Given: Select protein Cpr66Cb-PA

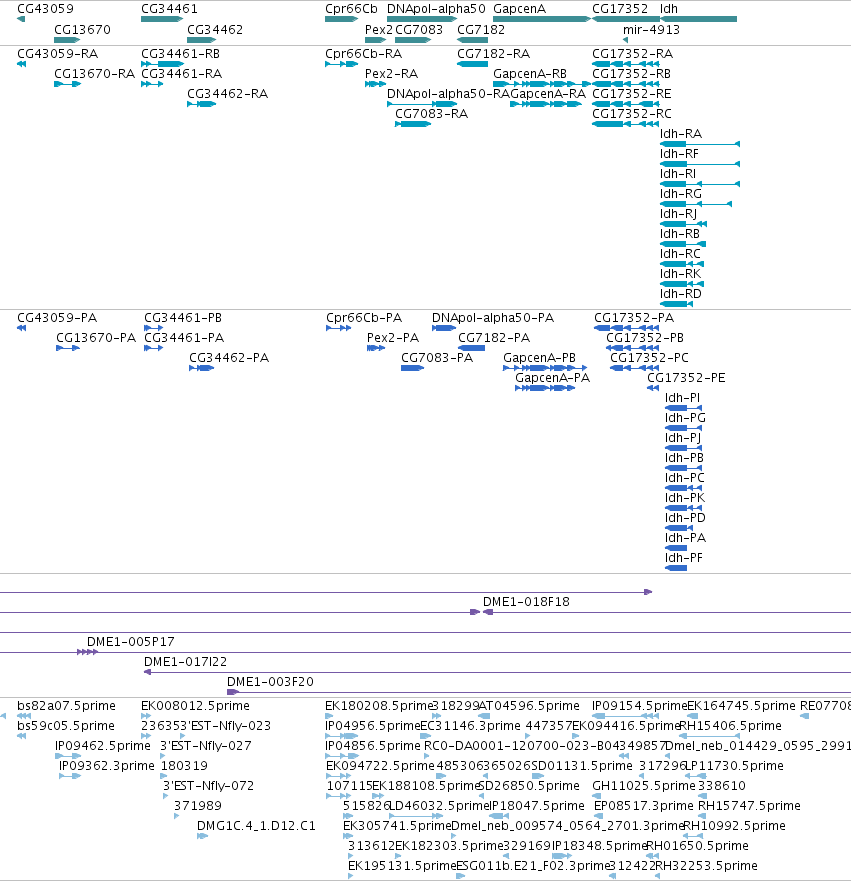Looking at the screenshot, I should (364, 318).
